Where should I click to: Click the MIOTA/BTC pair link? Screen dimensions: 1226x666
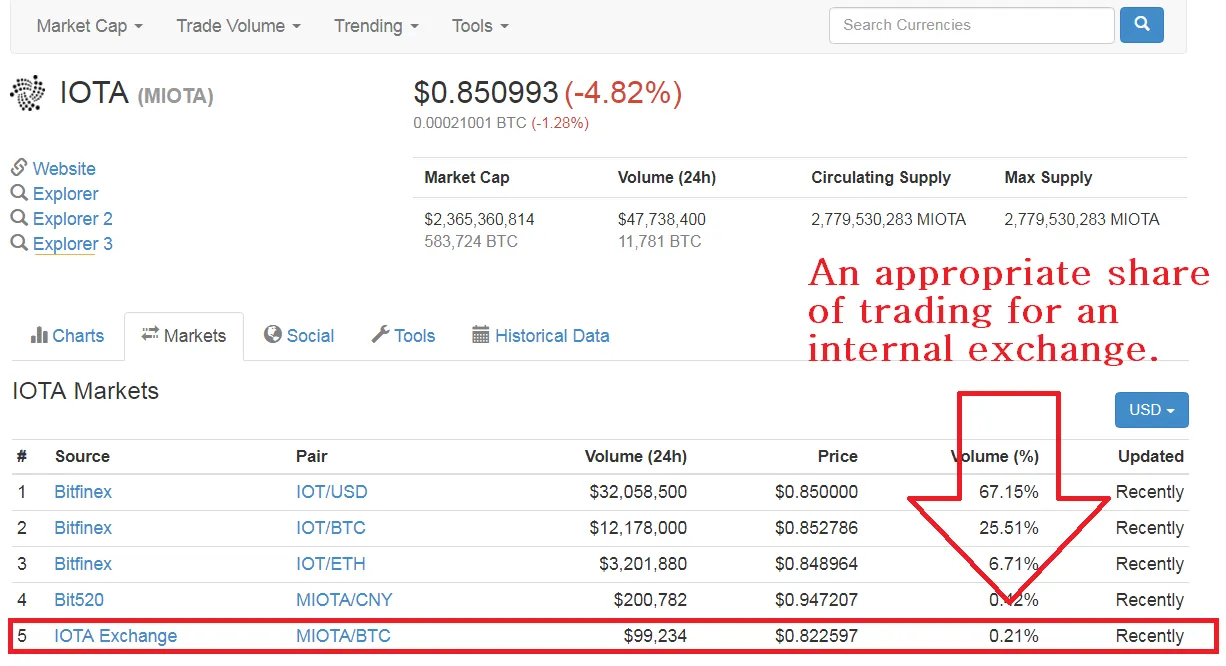pyautogui.click(x=343, y=636)
